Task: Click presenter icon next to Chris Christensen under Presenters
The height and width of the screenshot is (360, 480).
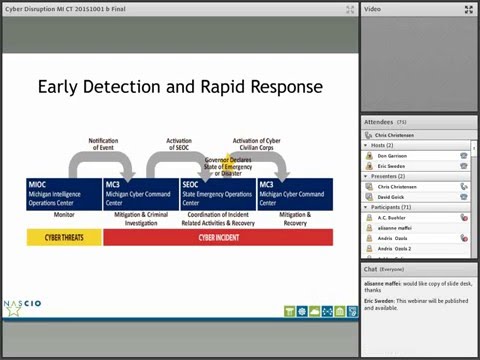Action: pyautogui.click(x=369, y=187)
